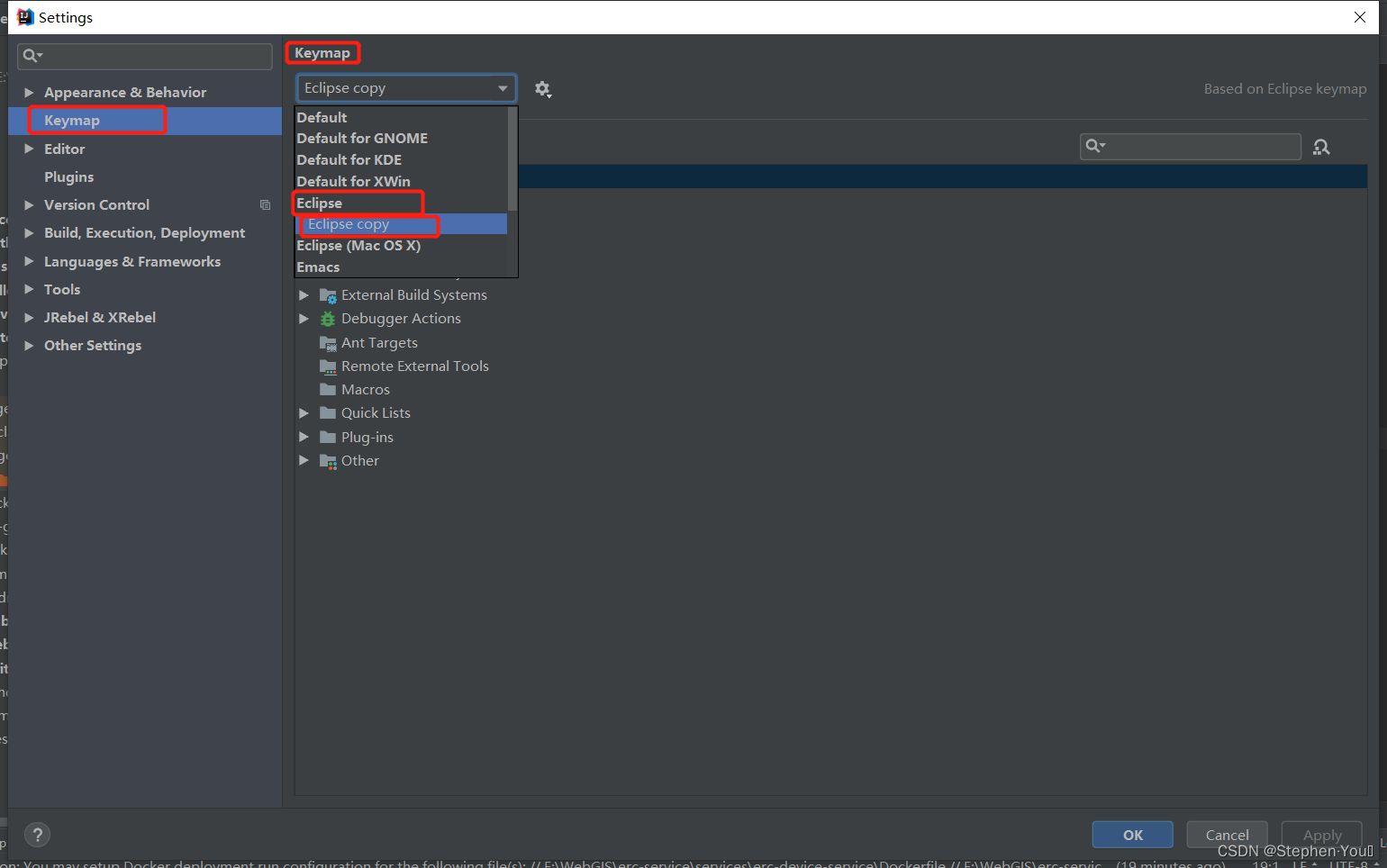Expand the Other tree node
Image resolution: width=1387 pixels, height=868 pixels.
point(304,461)
